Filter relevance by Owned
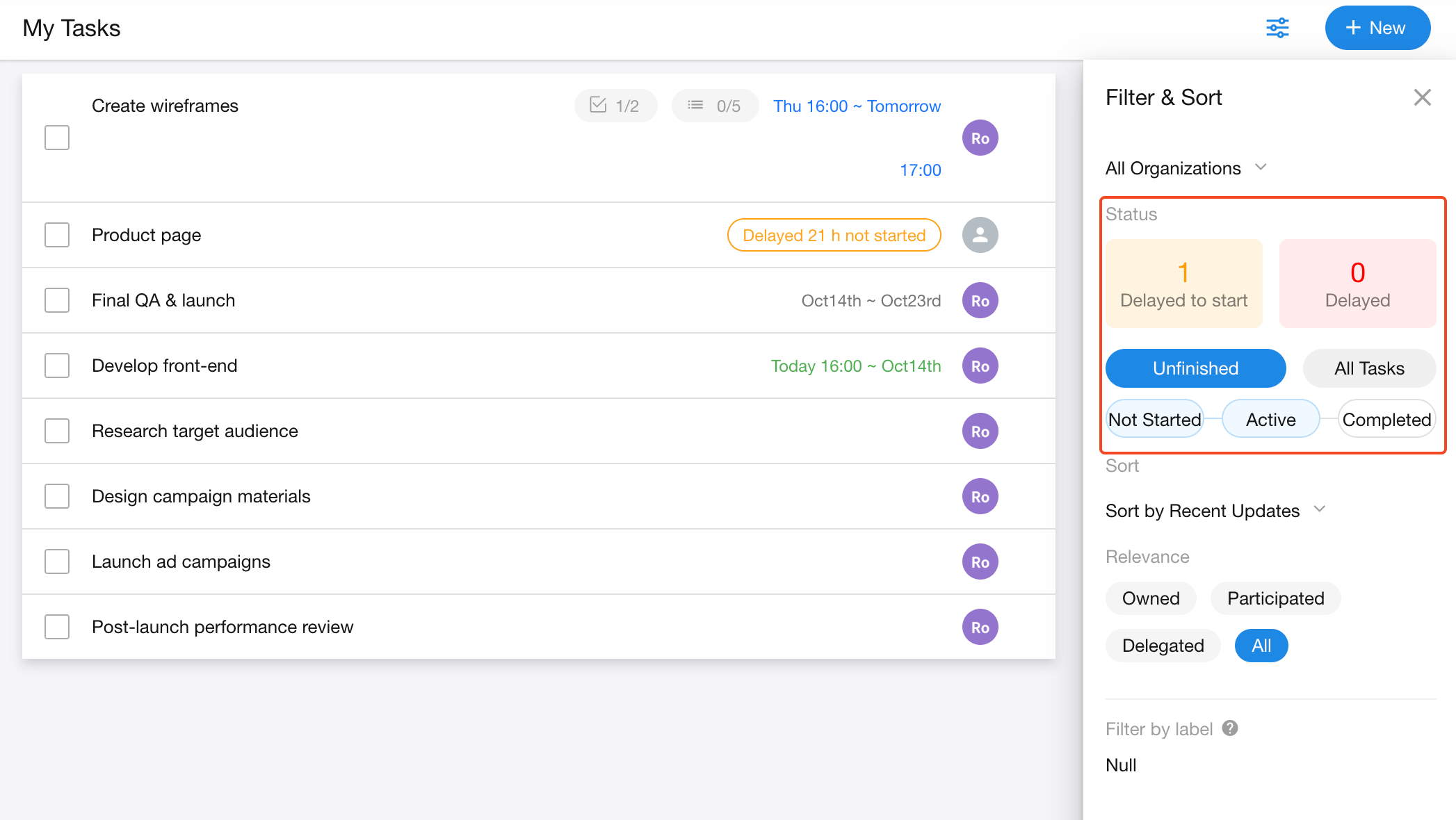This screenshot has width=1456, height=820. [x=1150, y=598]
